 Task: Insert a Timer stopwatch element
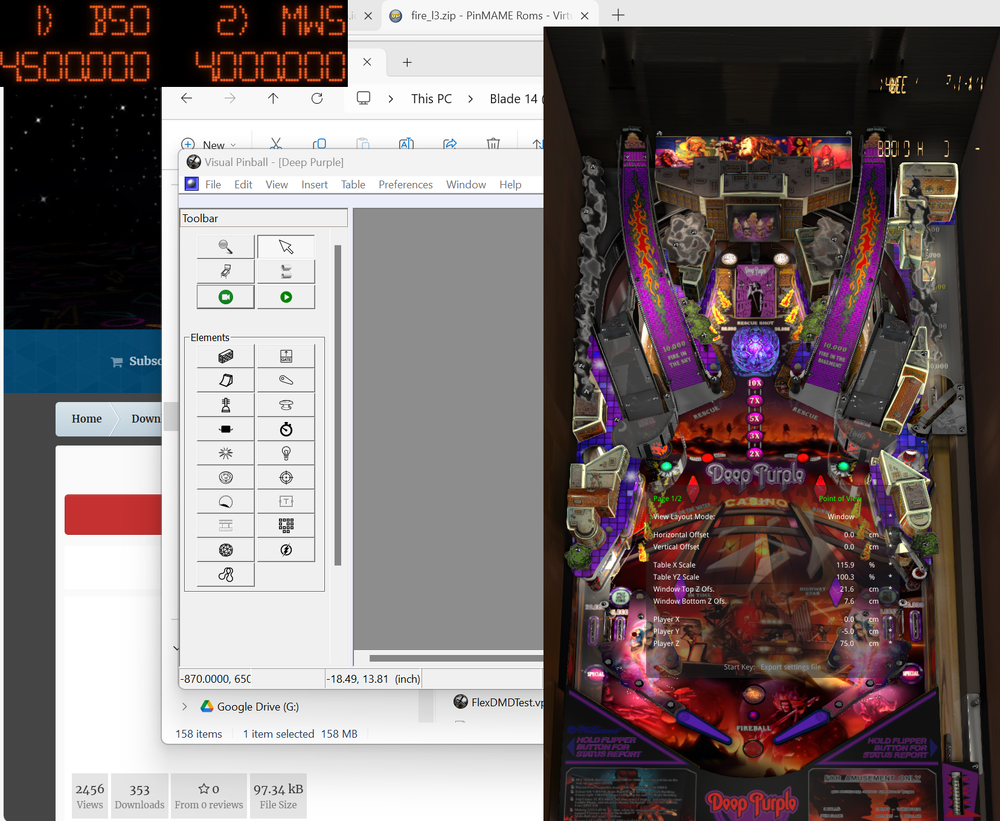click(x=286, y=429)
